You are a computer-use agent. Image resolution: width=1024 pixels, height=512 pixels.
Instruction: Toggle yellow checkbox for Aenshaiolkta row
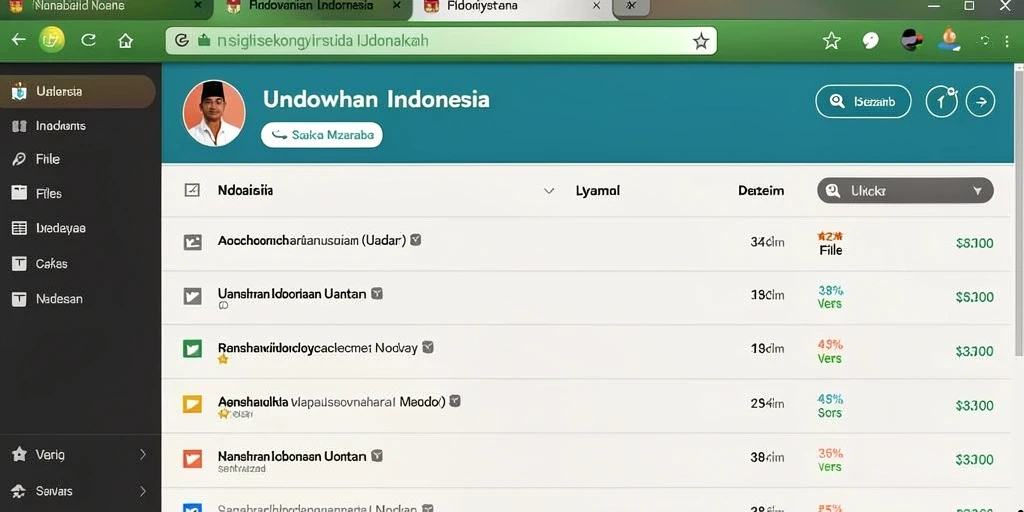click(192, 404)
